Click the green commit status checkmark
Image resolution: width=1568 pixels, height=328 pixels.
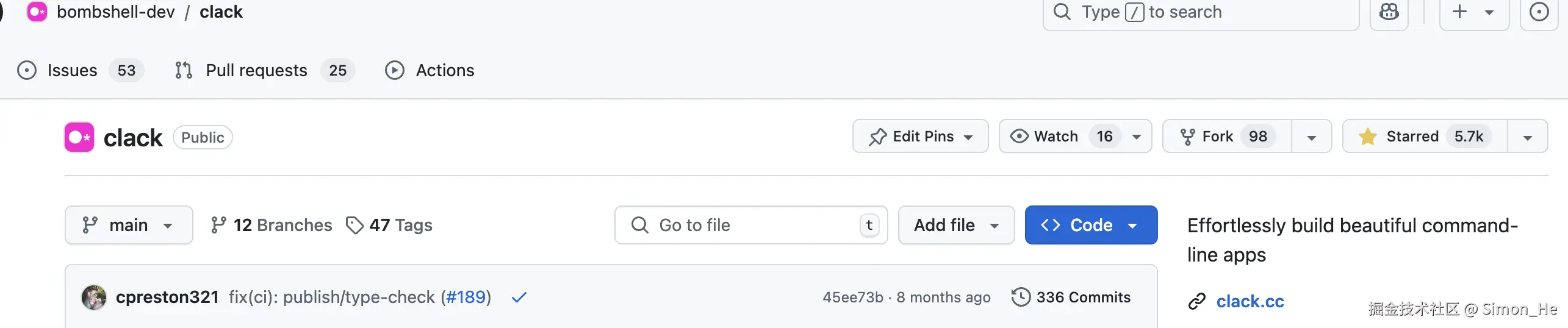519,298
